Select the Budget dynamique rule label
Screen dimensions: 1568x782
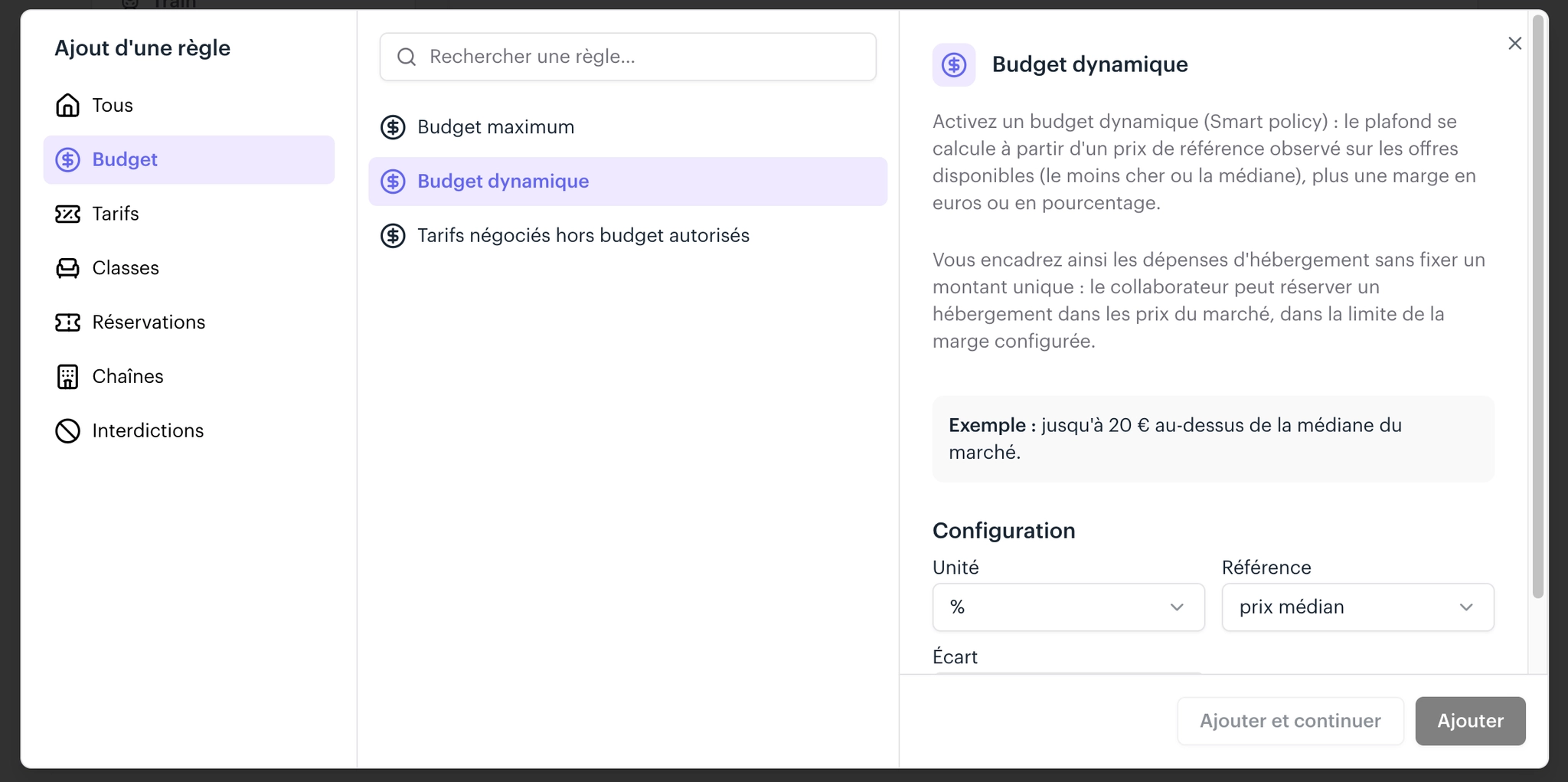tap(503, 182)
